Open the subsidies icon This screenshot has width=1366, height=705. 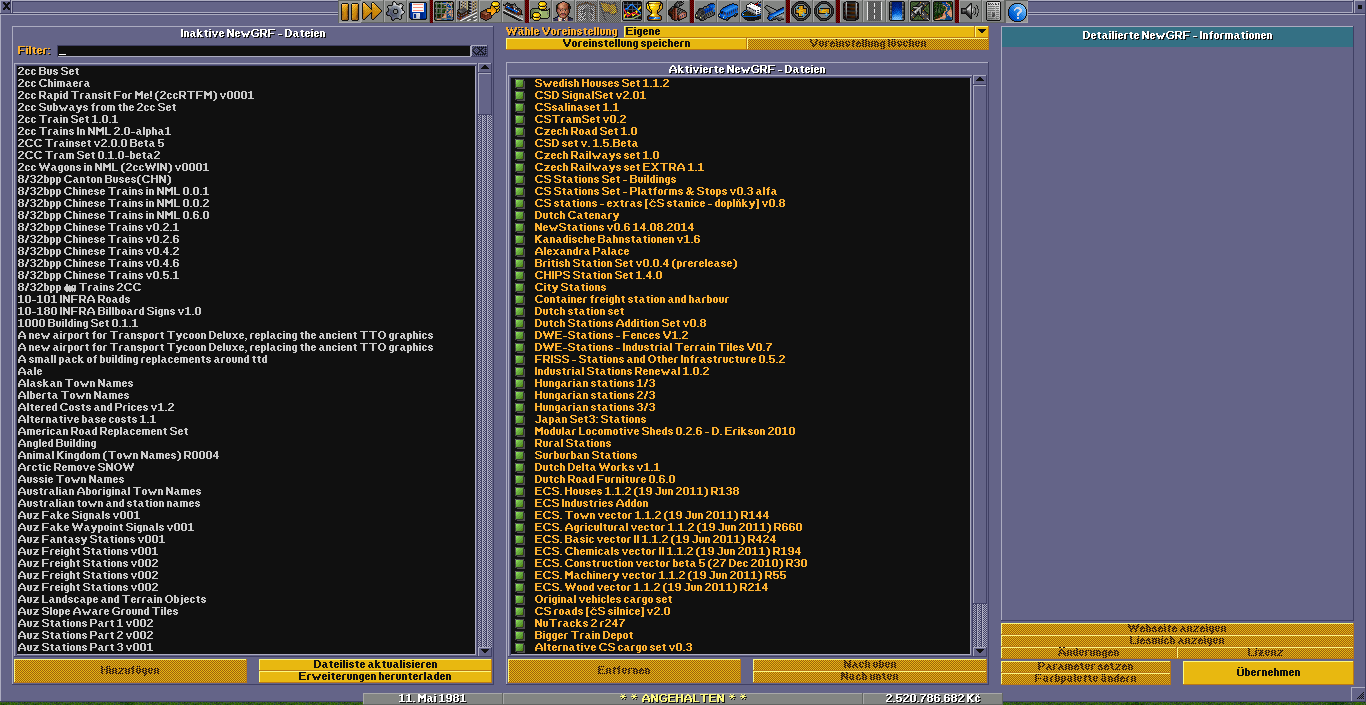[x=489, y=11]
